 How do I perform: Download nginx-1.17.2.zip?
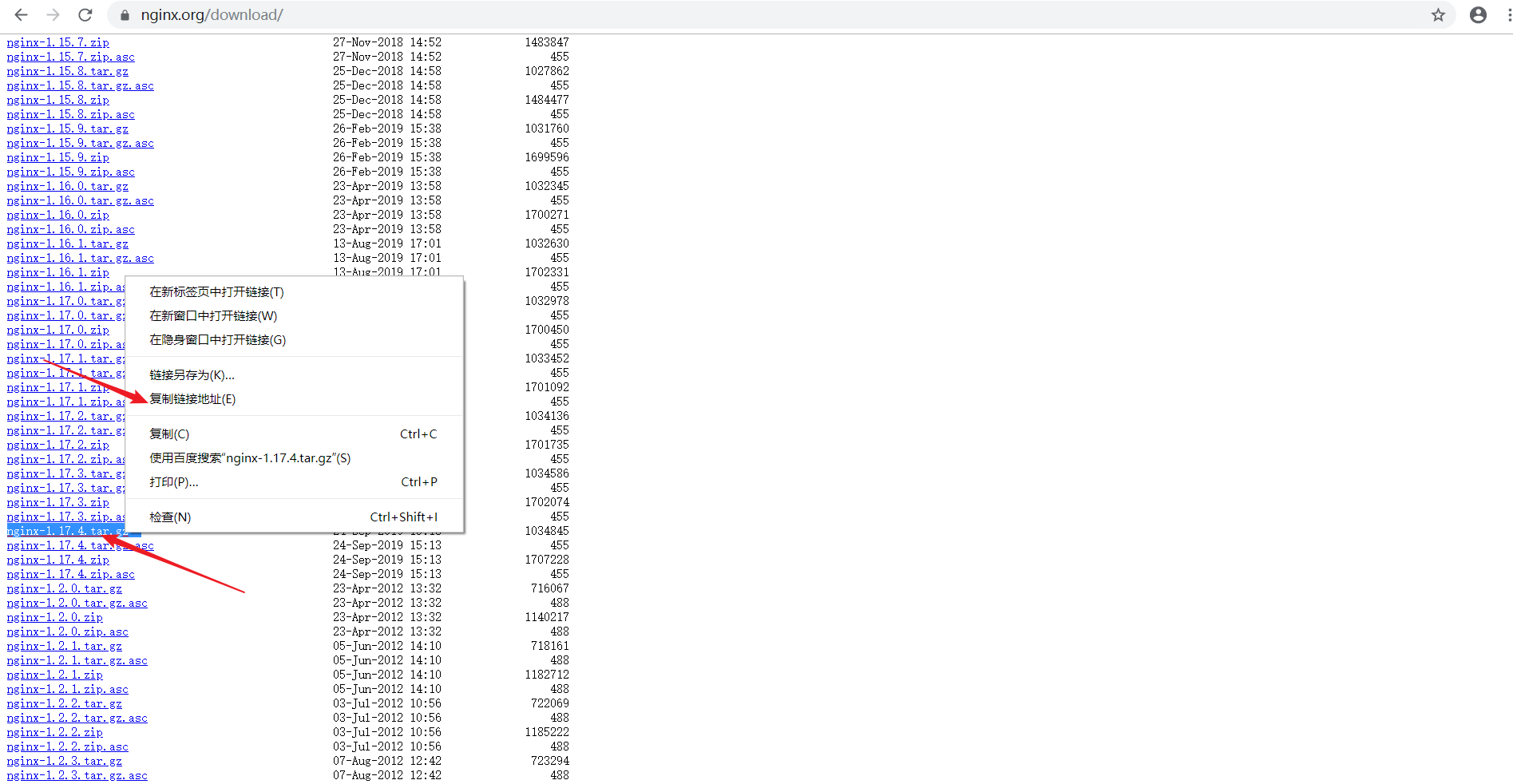(58, 445)
